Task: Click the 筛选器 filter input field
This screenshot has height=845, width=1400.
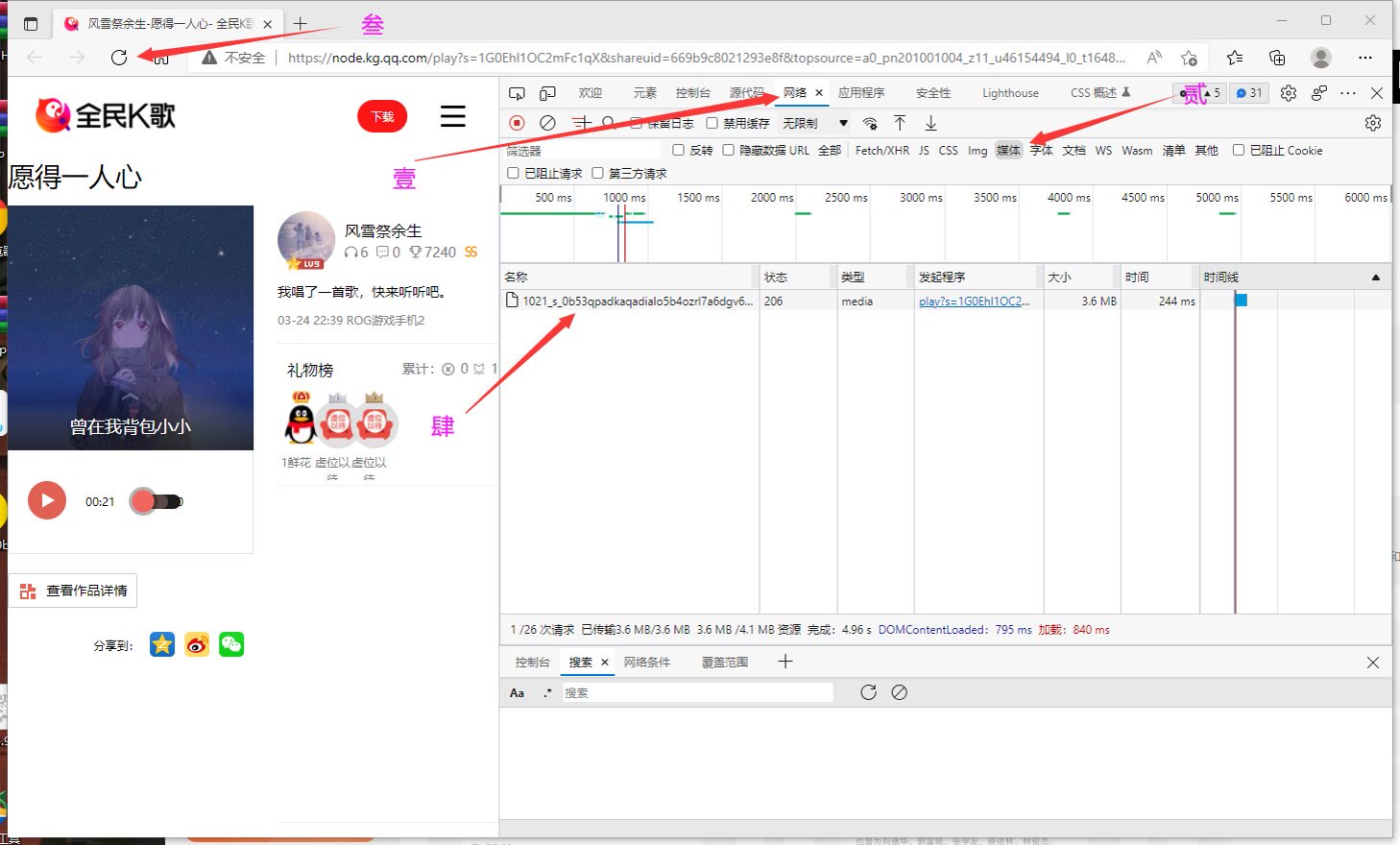Action: tap(581, 151)
